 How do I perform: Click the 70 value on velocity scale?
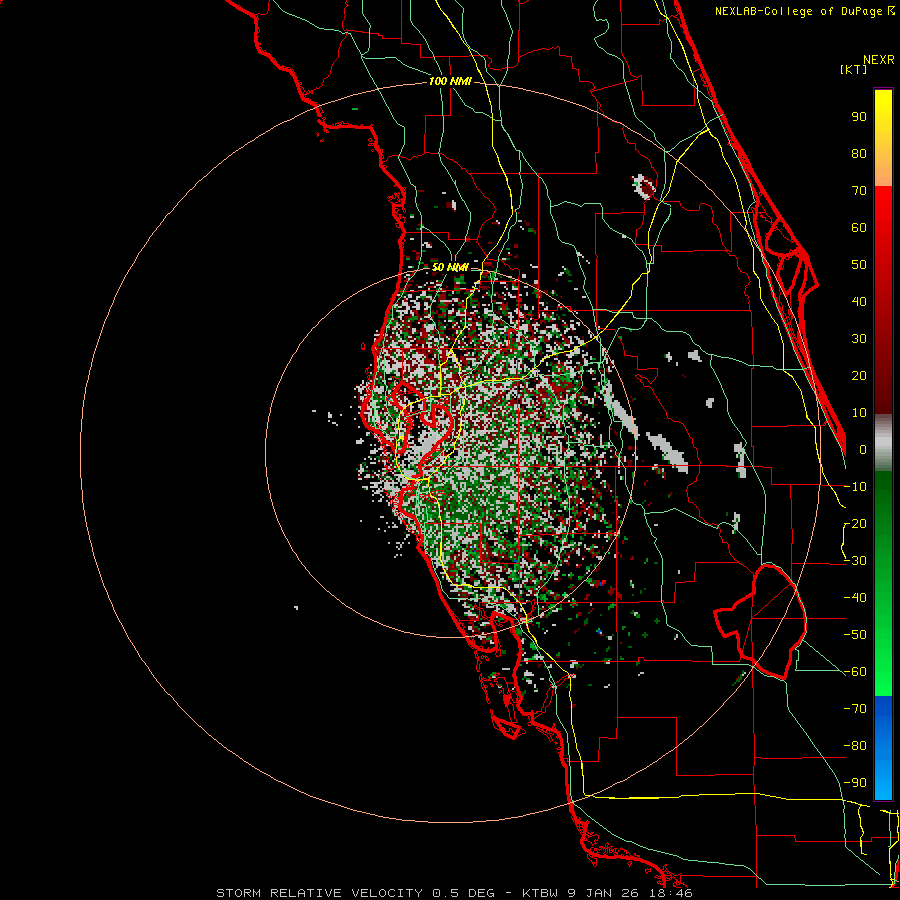click(x=859, y=191)
